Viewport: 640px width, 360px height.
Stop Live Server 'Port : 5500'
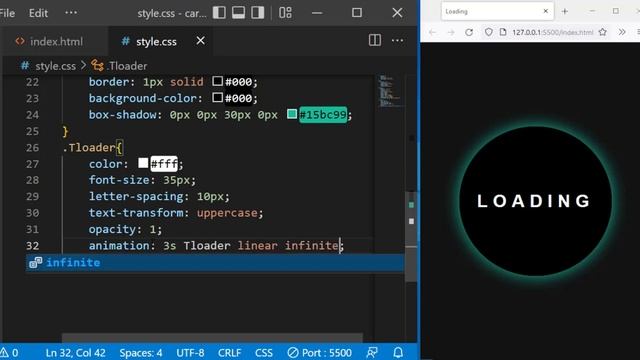320,353
